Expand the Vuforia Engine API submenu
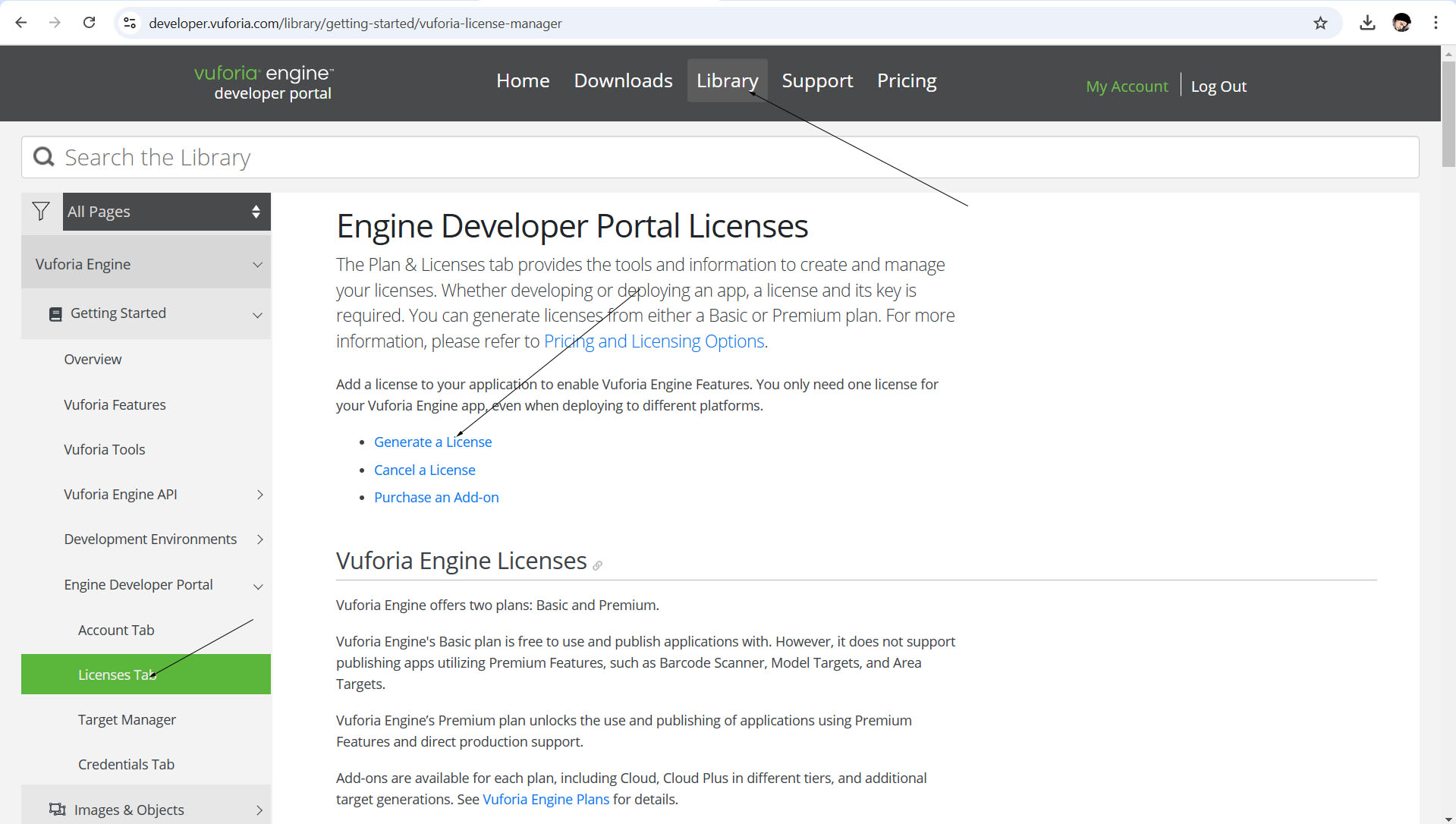Viewport: 1456px width, 824px height. click(259, 495)
